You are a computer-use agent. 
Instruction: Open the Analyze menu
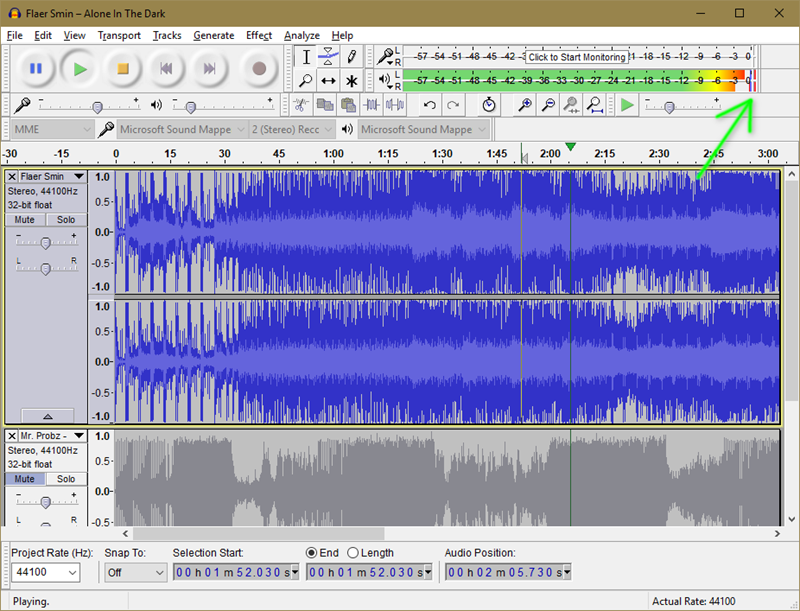(302, 35)
